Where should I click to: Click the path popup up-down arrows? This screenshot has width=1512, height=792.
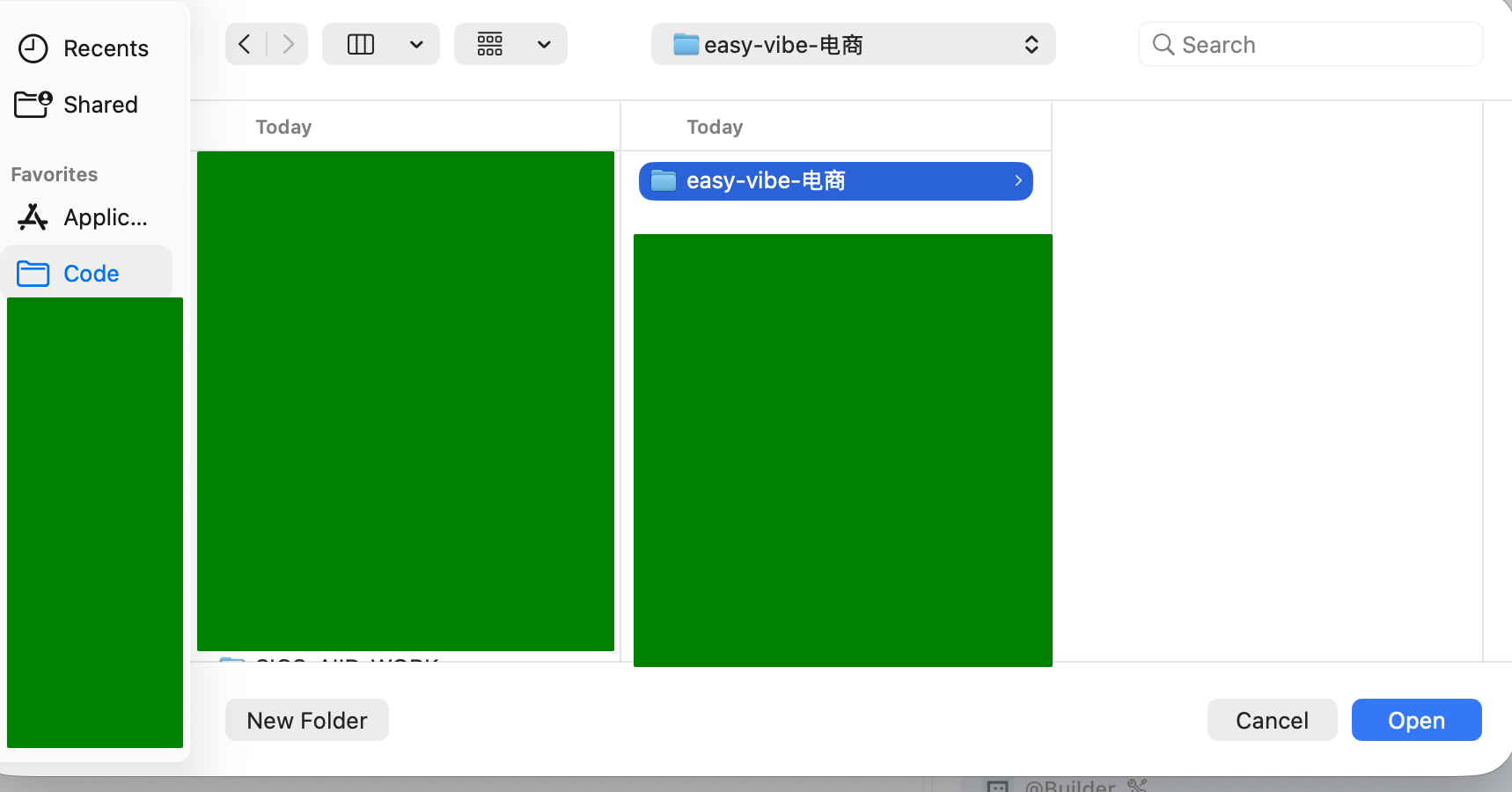point(1031,44)
